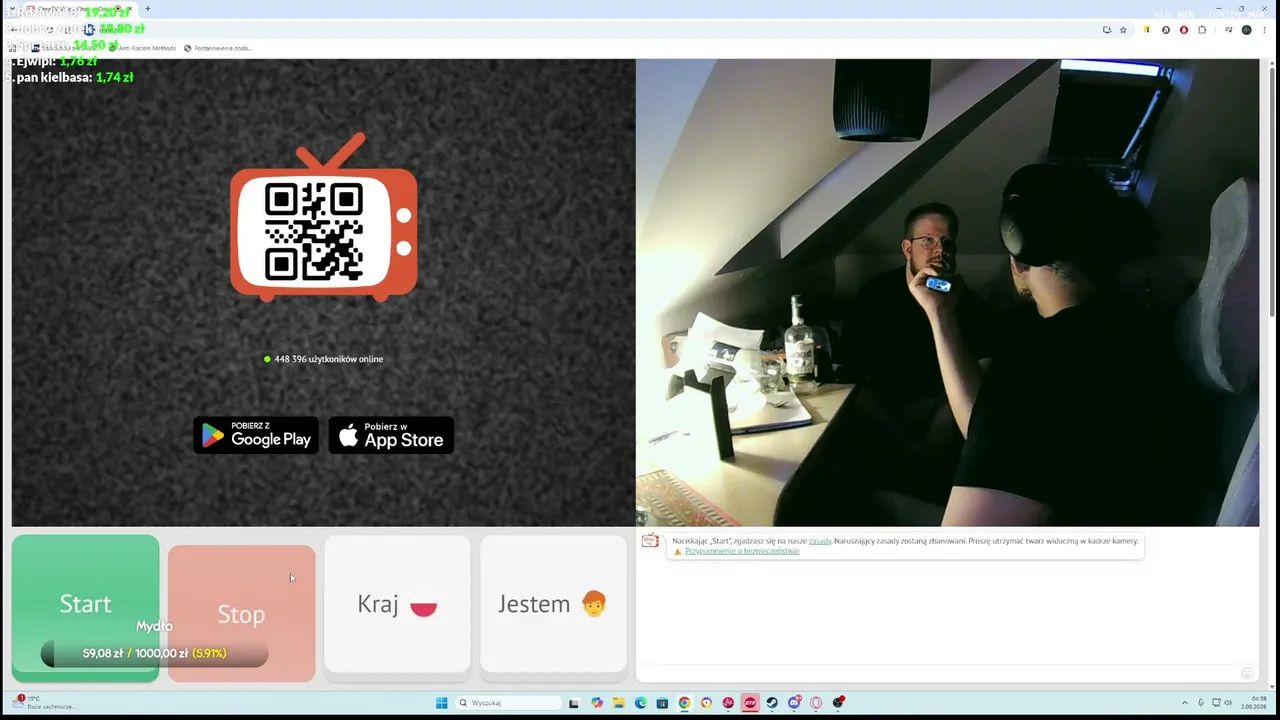The height and width of the screenshot is (720, 1280).
Task: Bookmark this page with the star icon
Action: [x=1123, y=30]
